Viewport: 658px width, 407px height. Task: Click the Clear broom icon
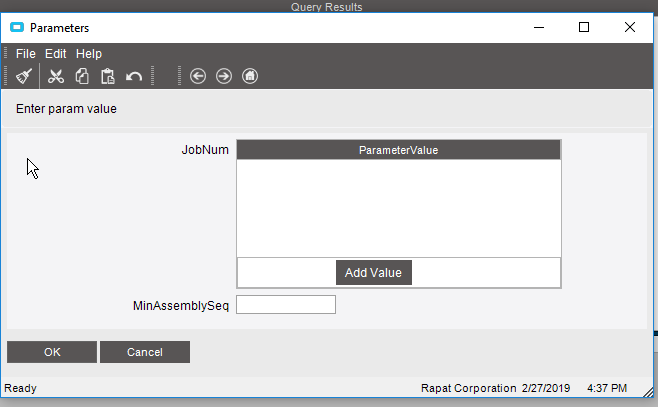(25, 76)
